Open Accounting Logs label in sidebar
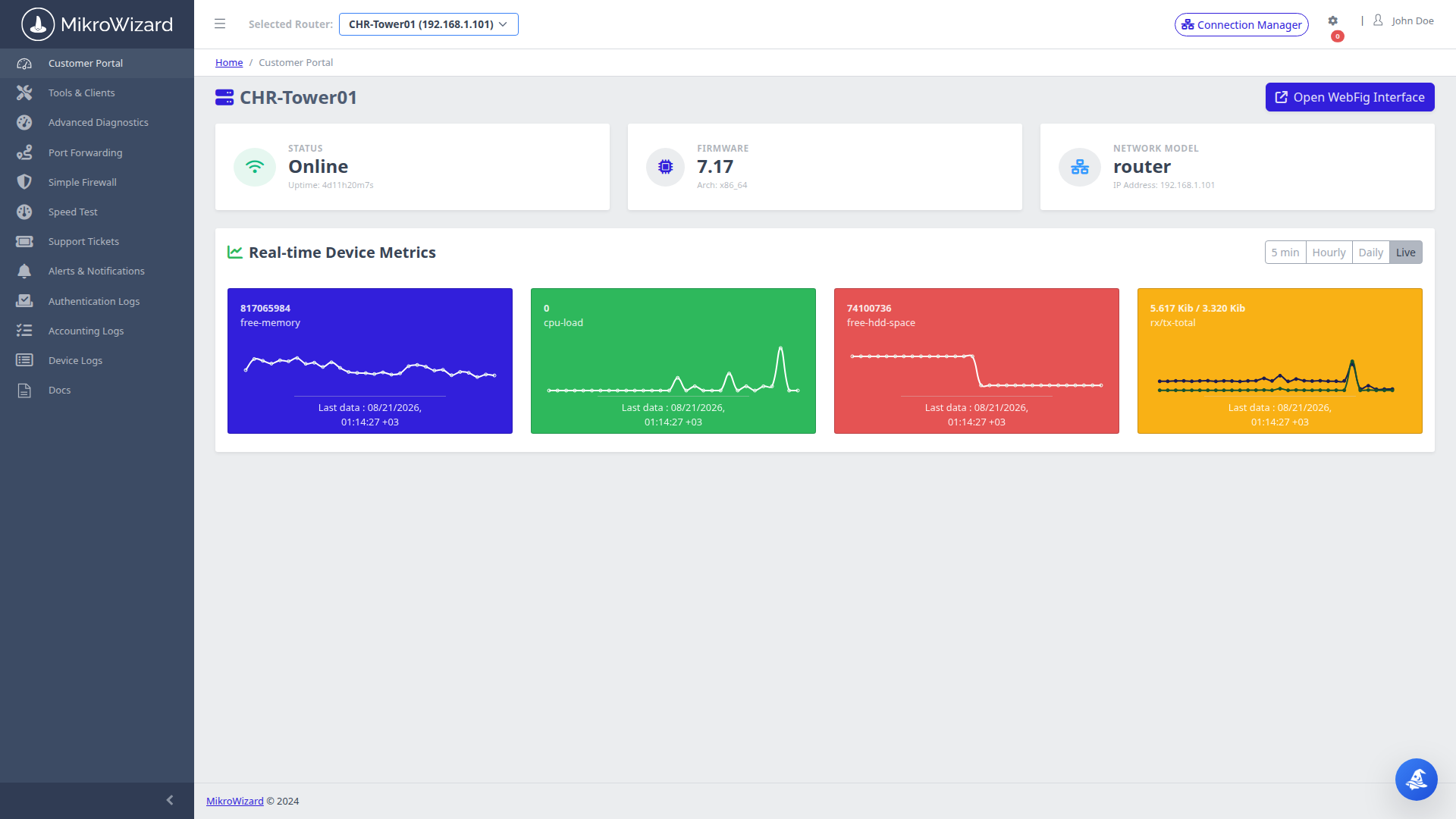1456x819 pixels. coord(86,331)
